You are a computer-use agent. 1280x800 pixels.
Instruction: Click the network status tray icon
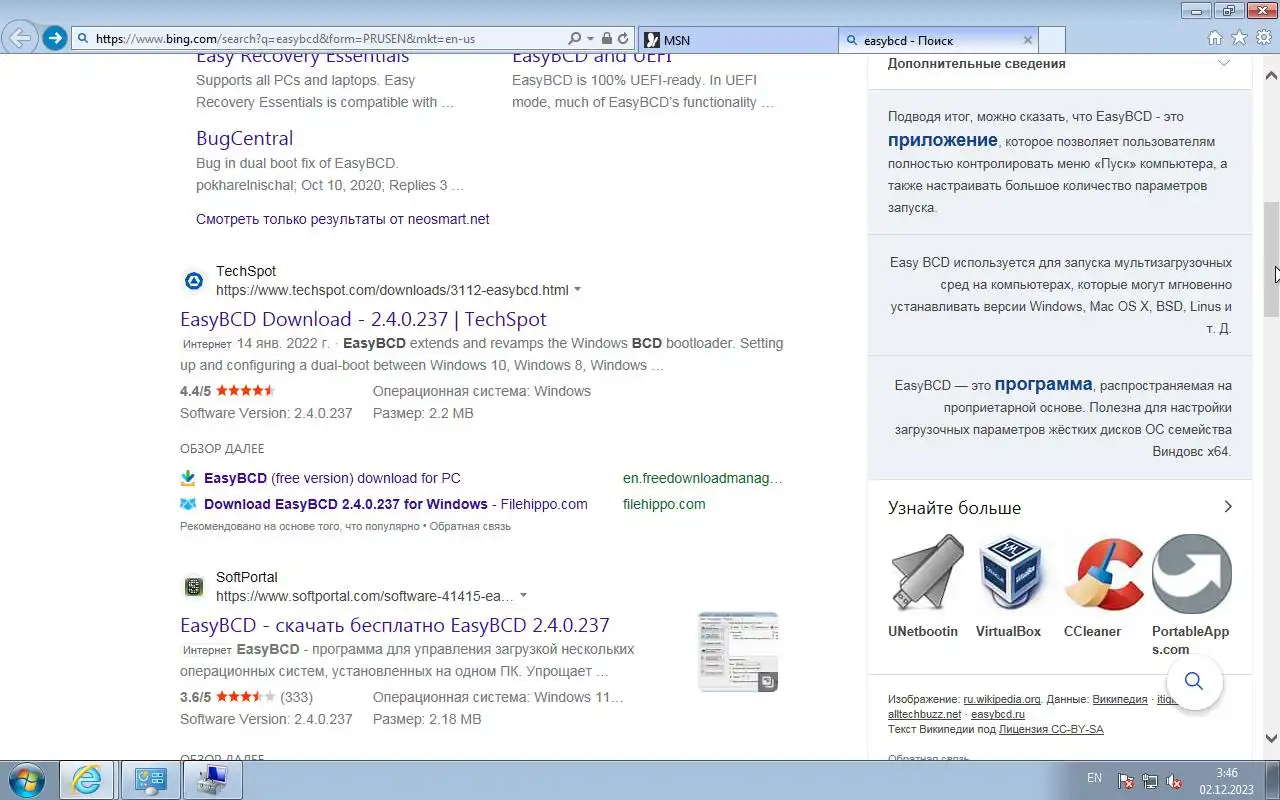tap(1150, 781)
